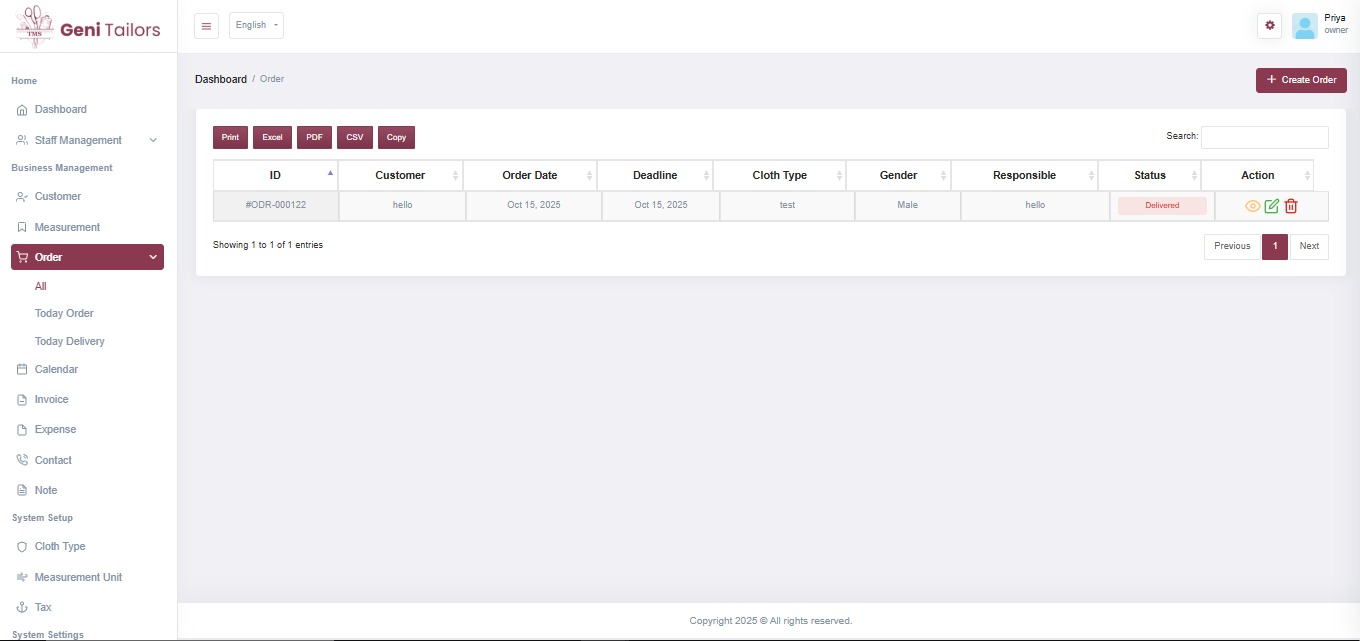This screenshot has height=641, width=1360.
Task: Click the eye icon to view order
Action: [x=1252, y=206]
